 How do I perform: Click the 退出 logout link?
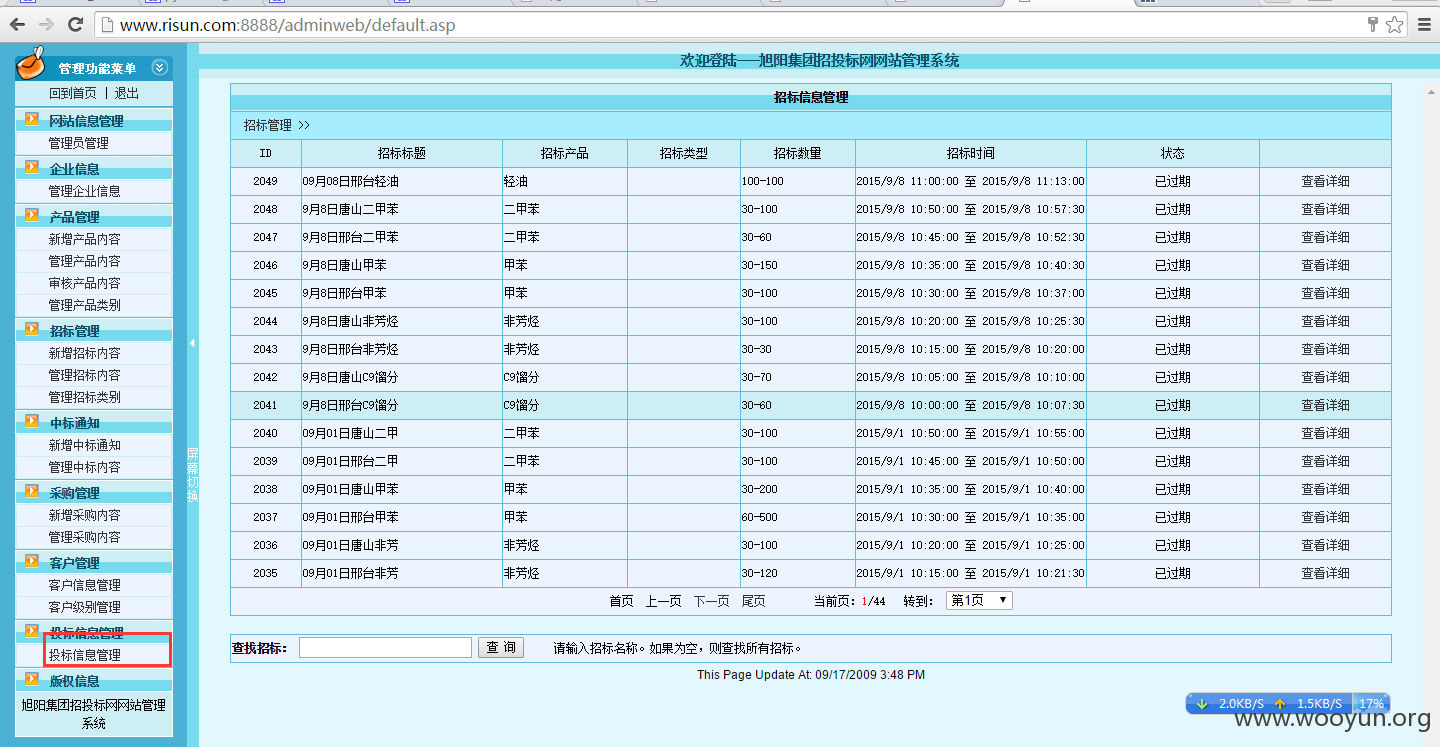[x=127, y=93]
